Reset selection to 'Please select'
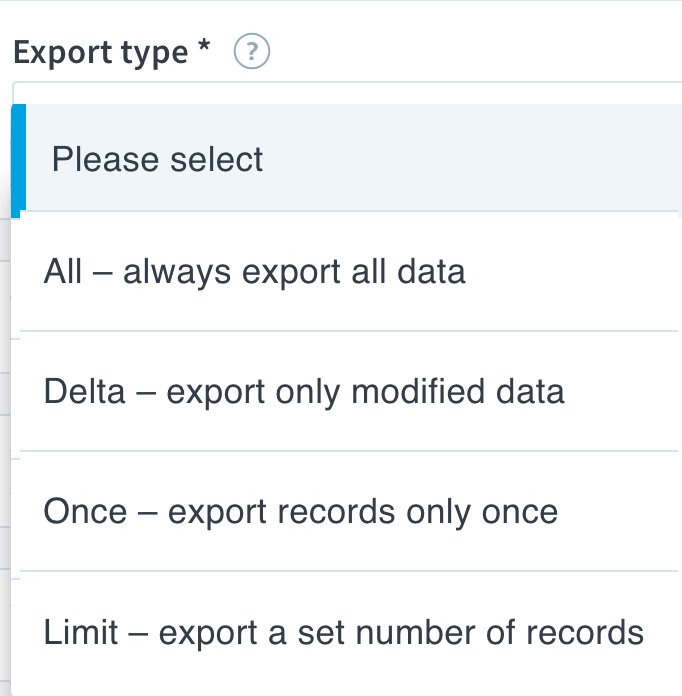This screenshot has height=696, width=682. click(346, 158)
